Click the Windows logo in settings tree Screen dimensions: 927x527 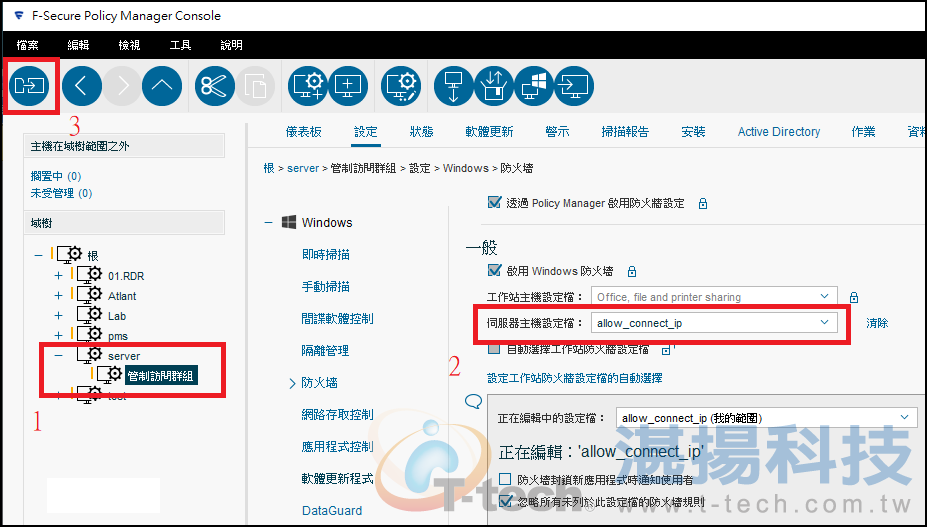coord(289,222)
